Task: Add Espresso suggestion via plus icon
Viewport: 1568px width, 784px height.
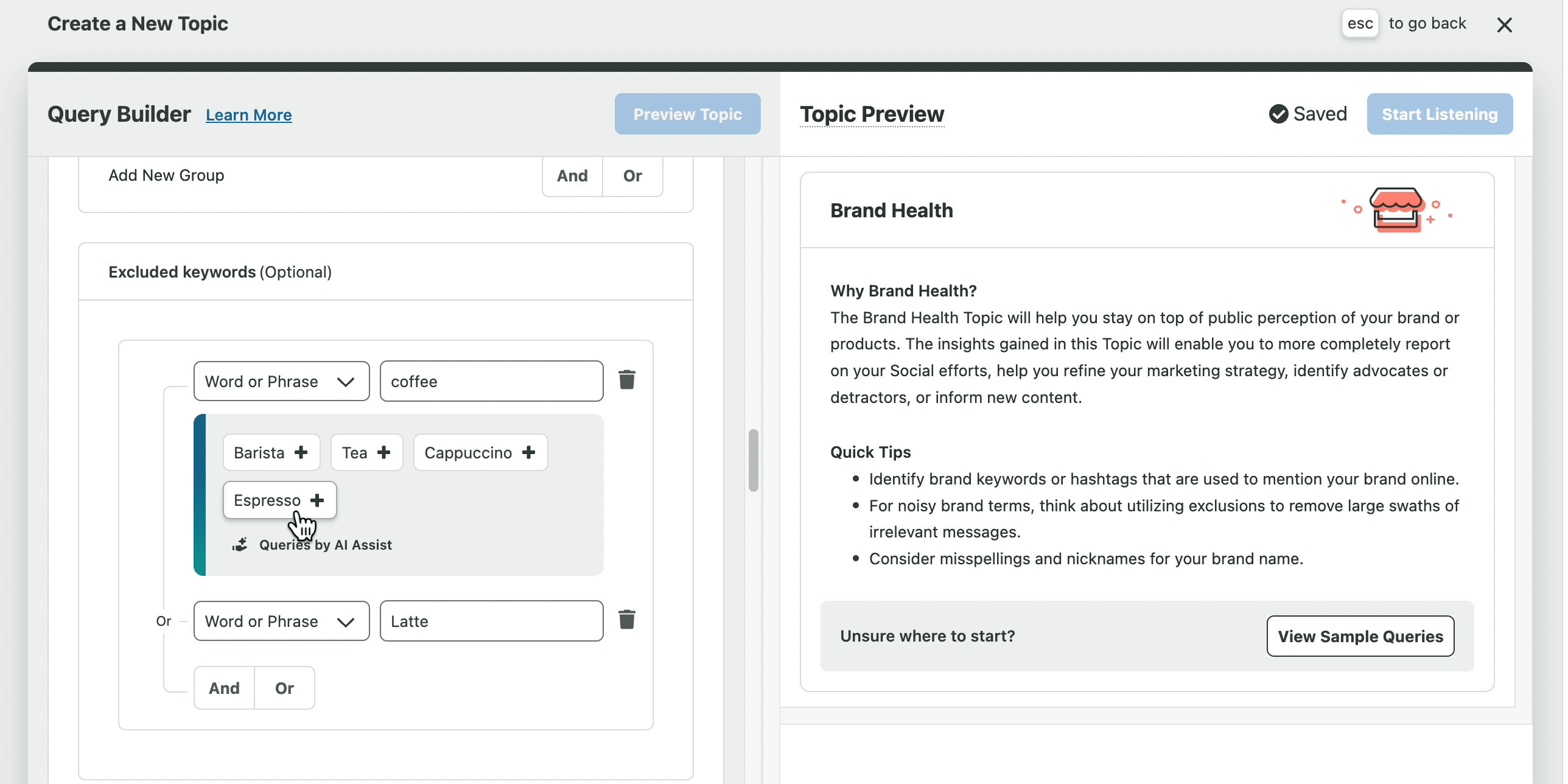Action: (317, 500)
